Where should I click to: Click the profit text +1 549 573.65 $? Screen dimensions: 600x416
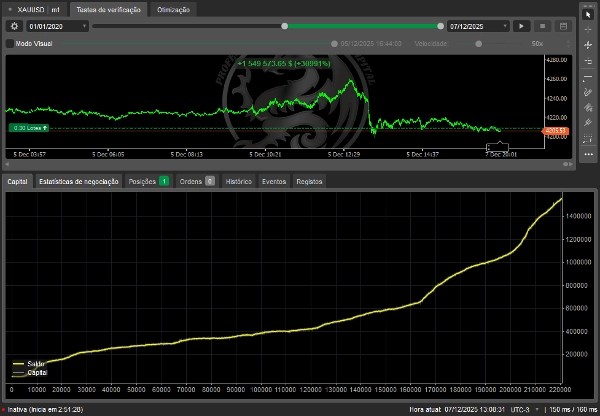284,64
